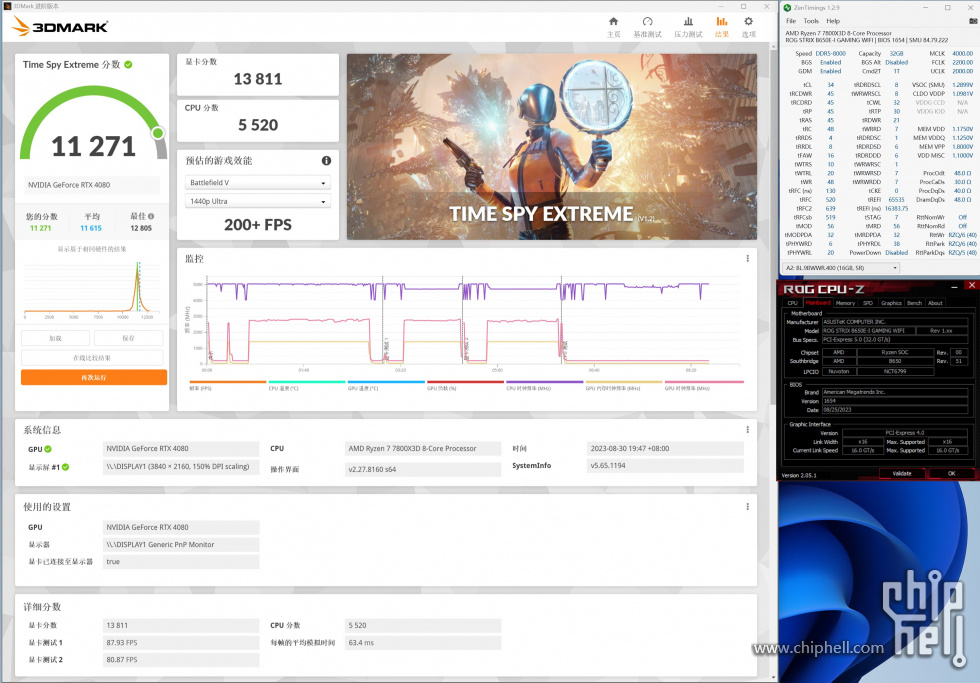Switch to the About tab in ROG CPU-Z

coord(935,303)
